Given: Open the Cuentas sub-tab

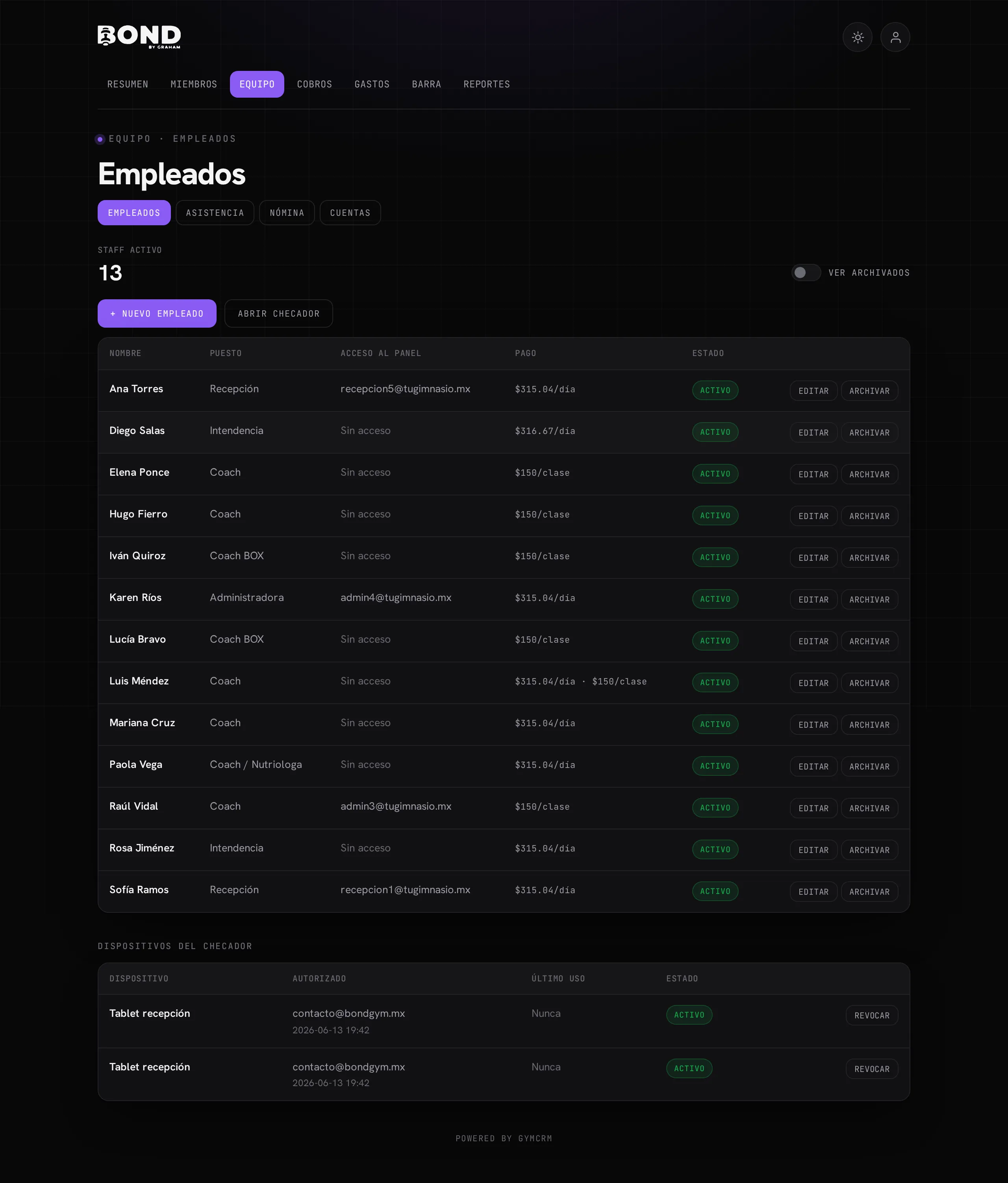Looking at the screenshot, I should (350, 212).
